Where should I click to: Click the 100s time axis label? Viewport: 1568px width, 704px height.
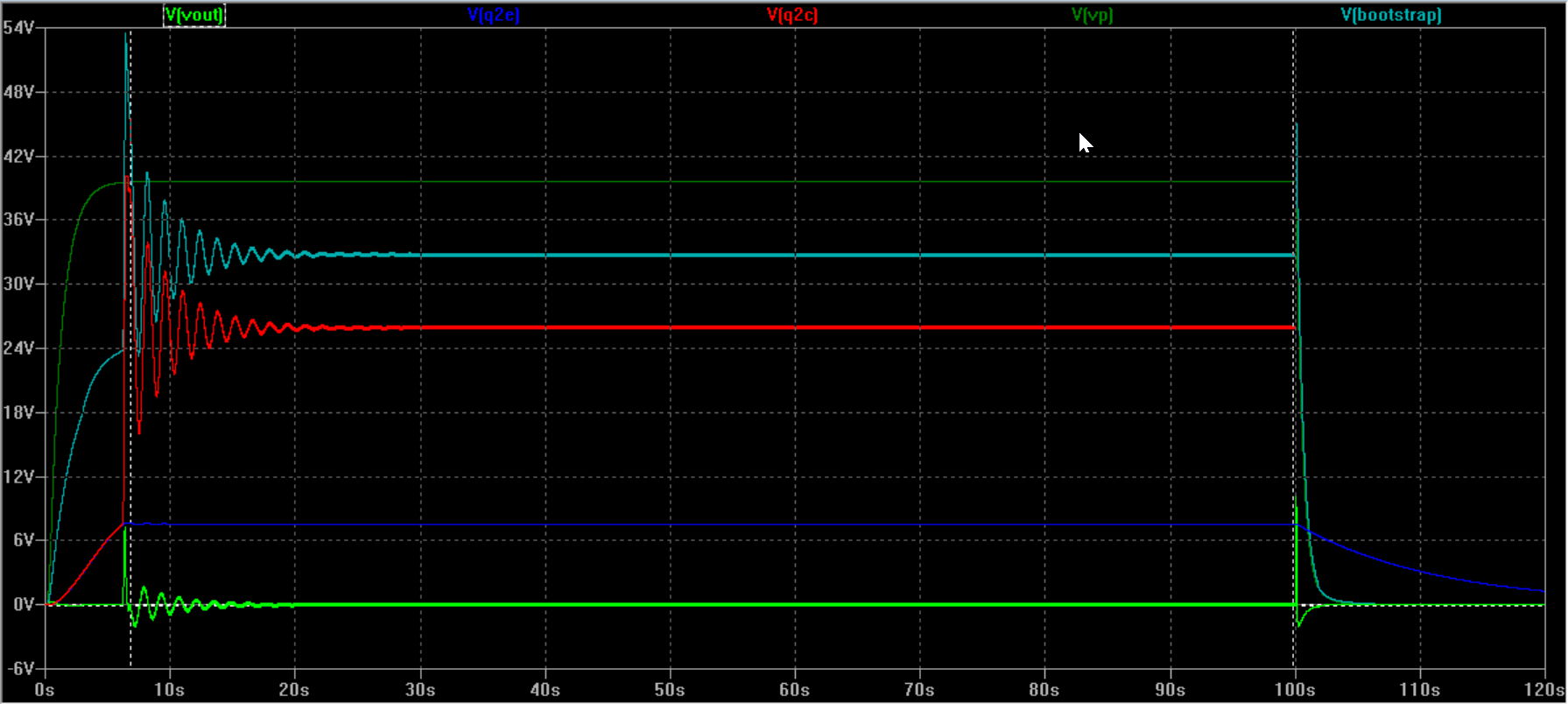pos(1294,690)
